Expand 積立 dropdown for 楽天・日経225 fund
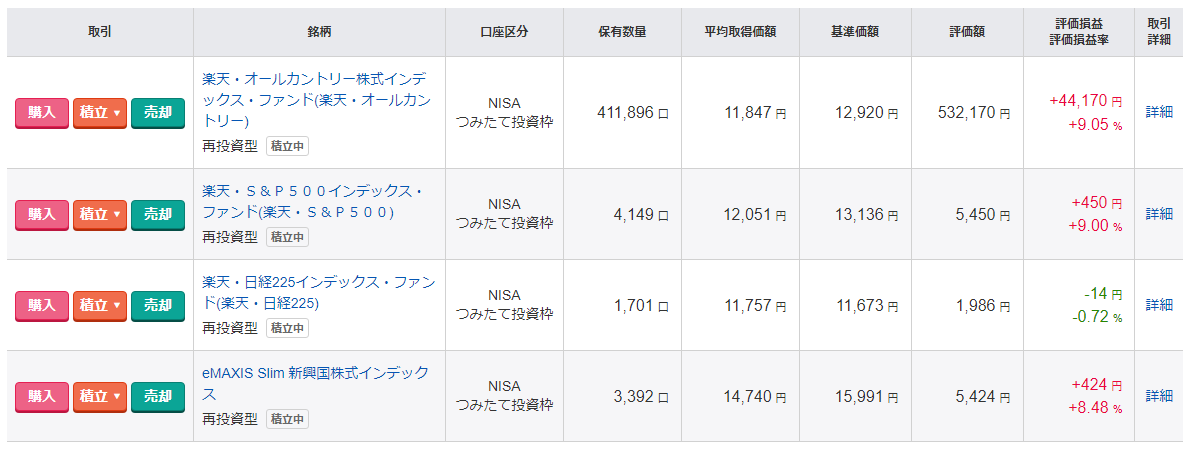The image size is (1190, 450). (x=100, y=305)
